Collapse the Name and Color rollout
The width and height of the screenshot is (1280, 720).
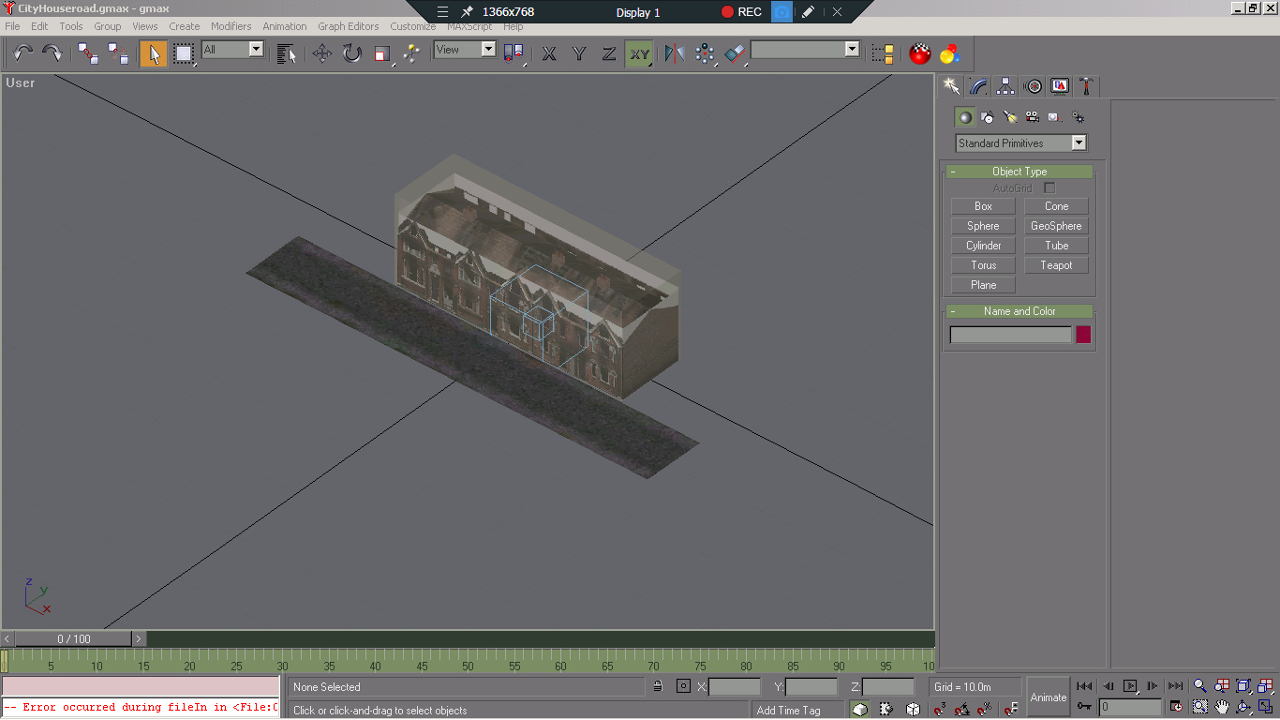[x=1020, y=311]
